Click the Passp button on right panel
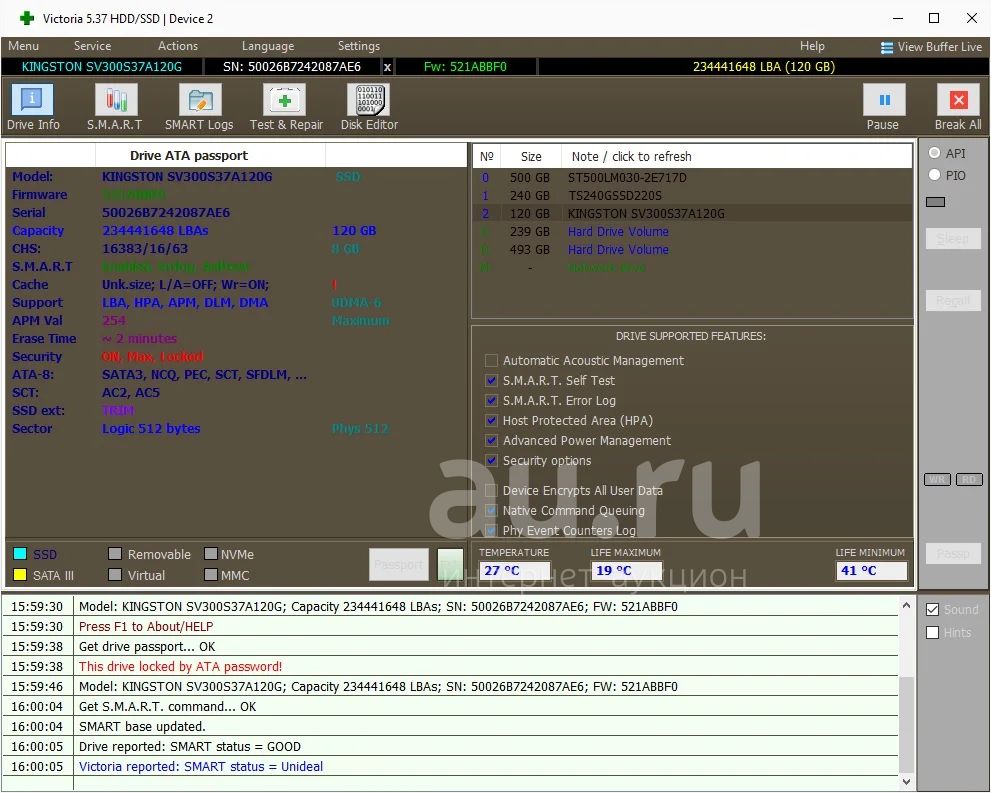 [x=953, y=554]
